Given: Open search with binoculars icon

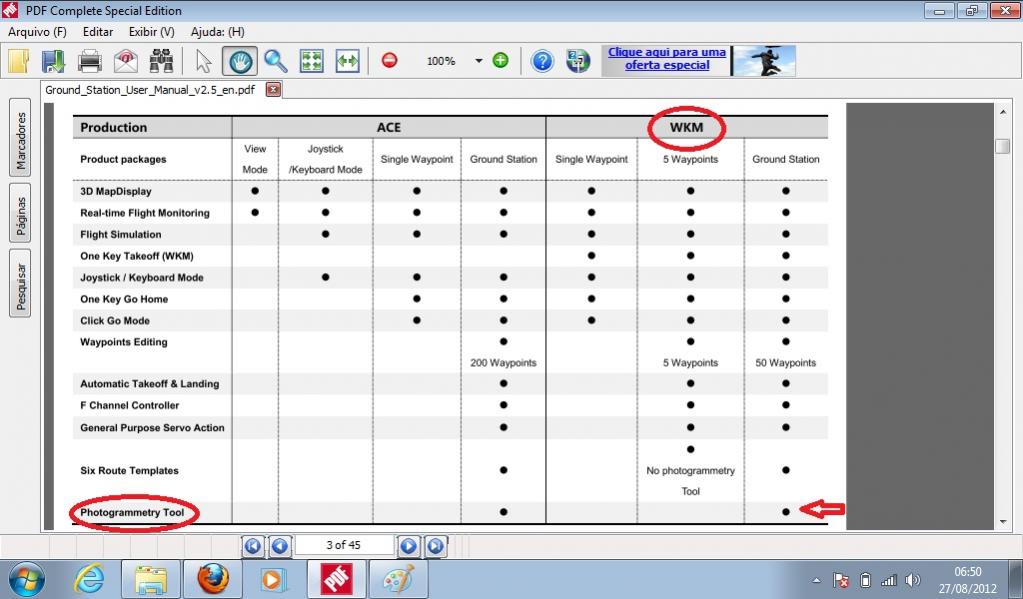Looking at the screenshot, I should (x=161, y=61).
